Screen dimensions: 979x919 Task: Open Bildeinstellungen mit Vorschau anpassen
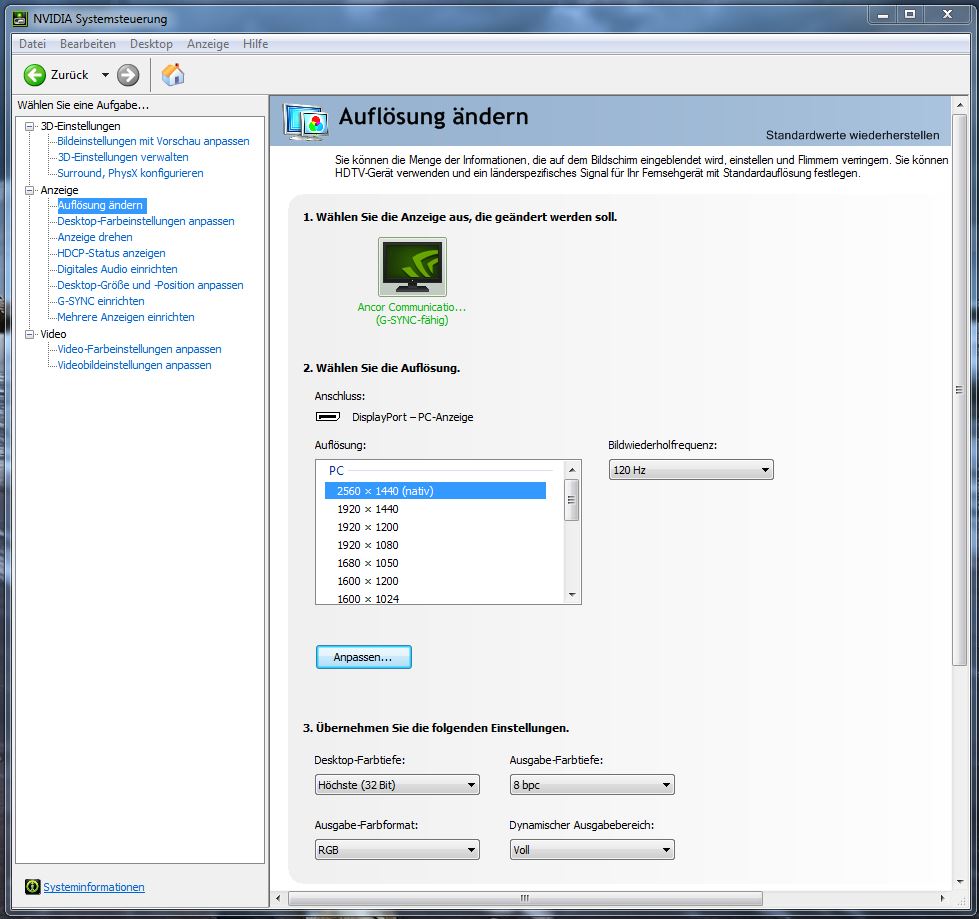[153, 141]
